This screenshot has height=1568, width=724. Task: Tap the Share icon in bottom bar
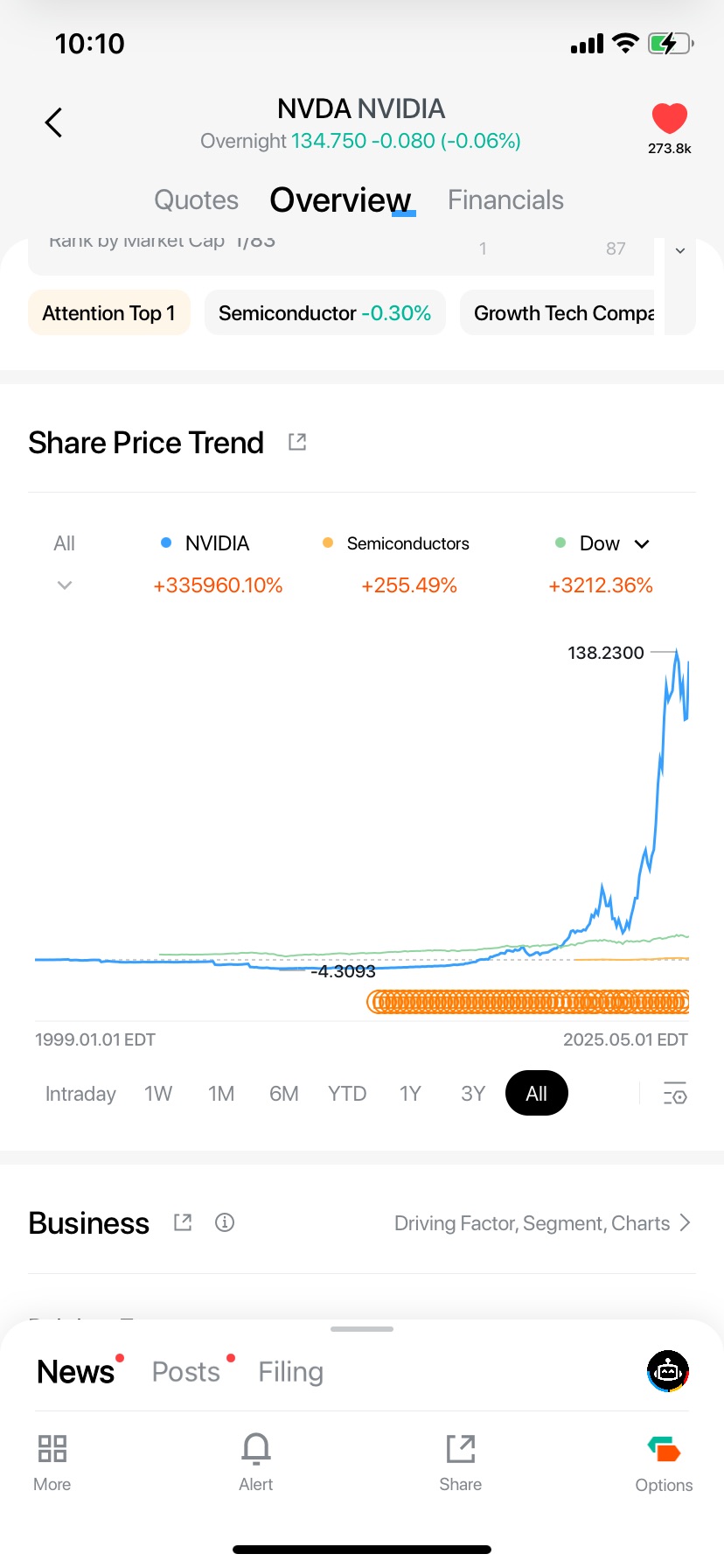[x=461, y=1449]
